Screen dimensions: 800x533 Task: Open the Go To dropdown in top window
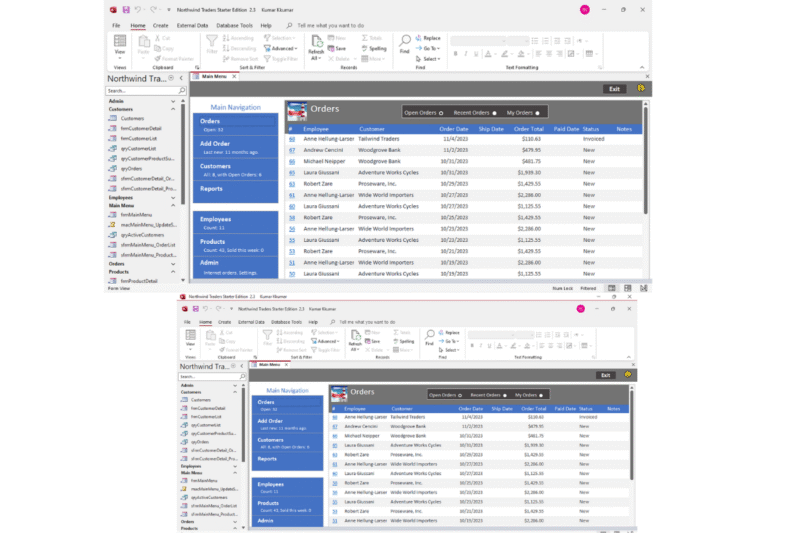(x=430, y=48)
